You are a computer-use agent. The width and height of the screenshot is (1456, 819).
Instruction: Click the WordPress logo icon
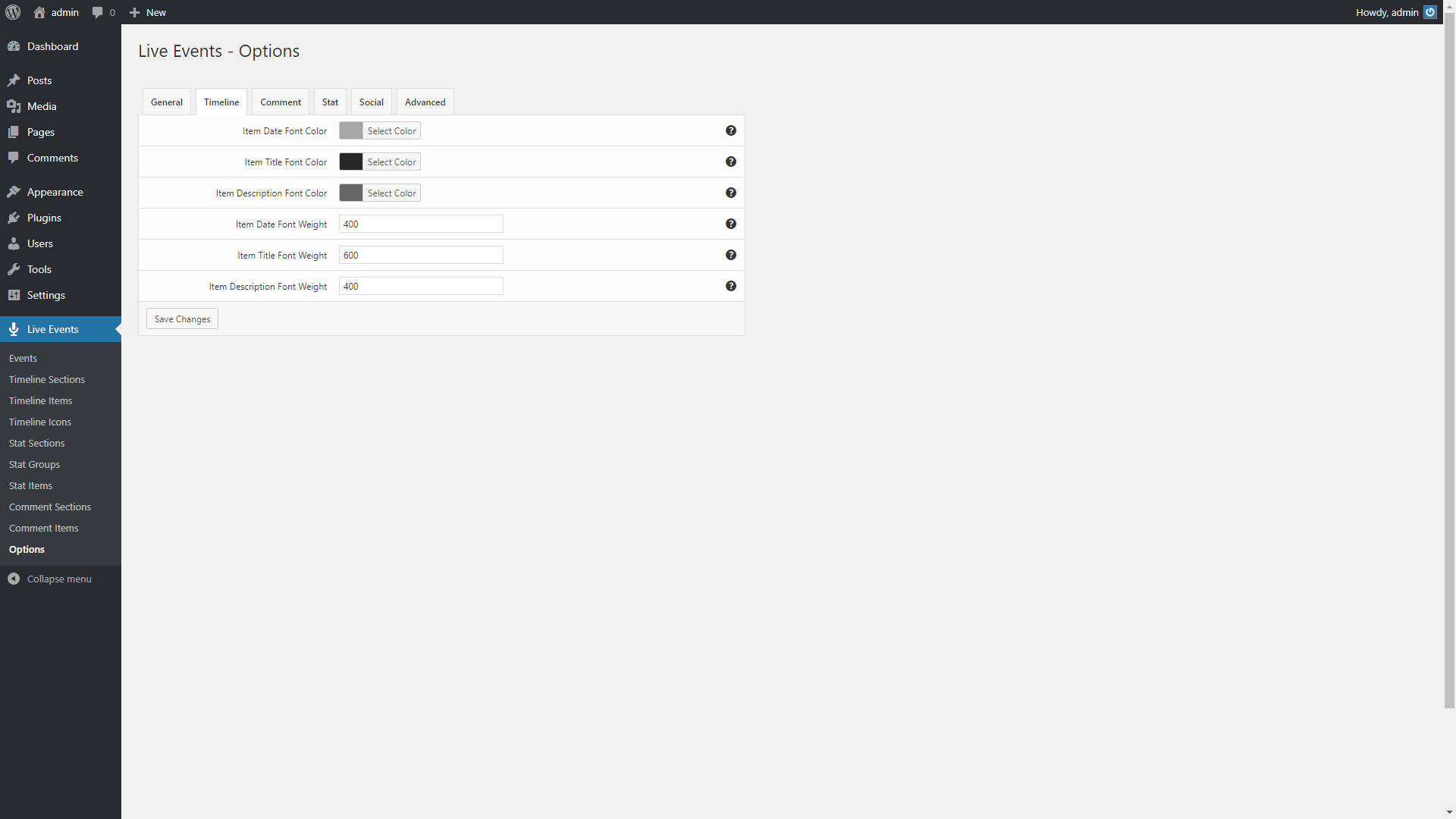coord(13,12)
